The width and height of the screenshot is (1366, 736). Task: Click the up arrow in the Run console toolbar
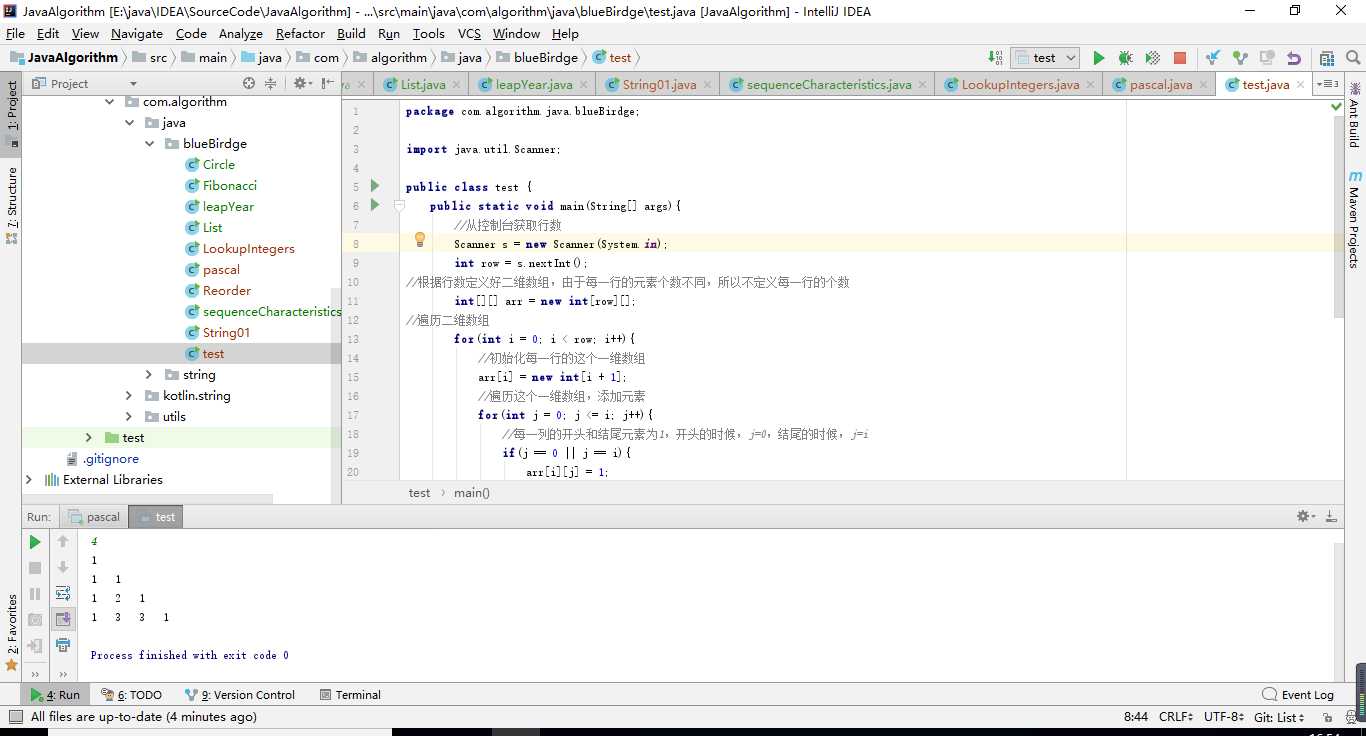(63, 542)
